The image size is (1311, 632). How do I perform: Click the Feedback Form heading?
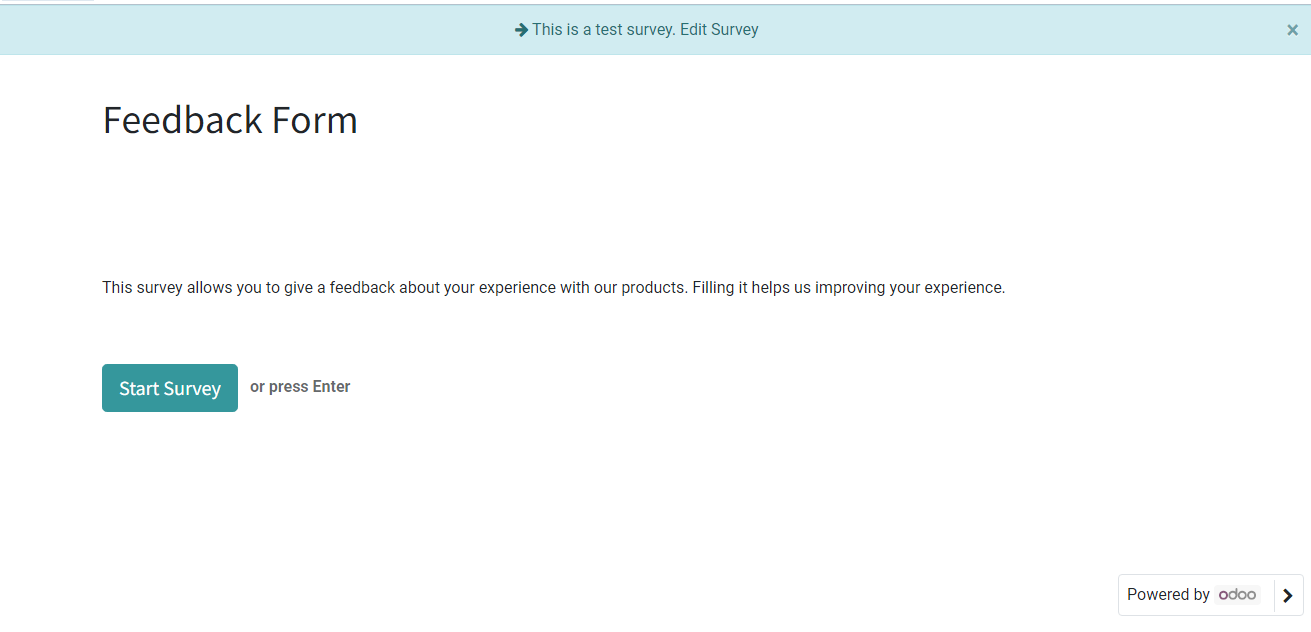pos(230,120)
